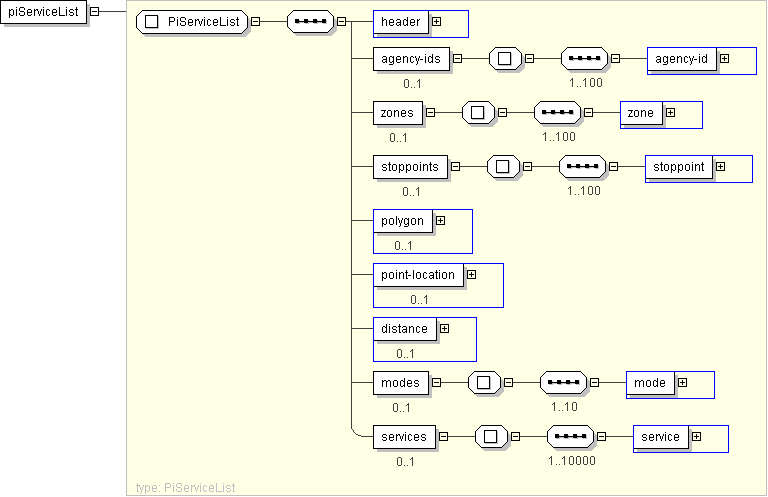Click the 1..10000 cardinality under services sequence
Image resolution: width=768 pixels, height=497 pixels.
coord(572,461)
